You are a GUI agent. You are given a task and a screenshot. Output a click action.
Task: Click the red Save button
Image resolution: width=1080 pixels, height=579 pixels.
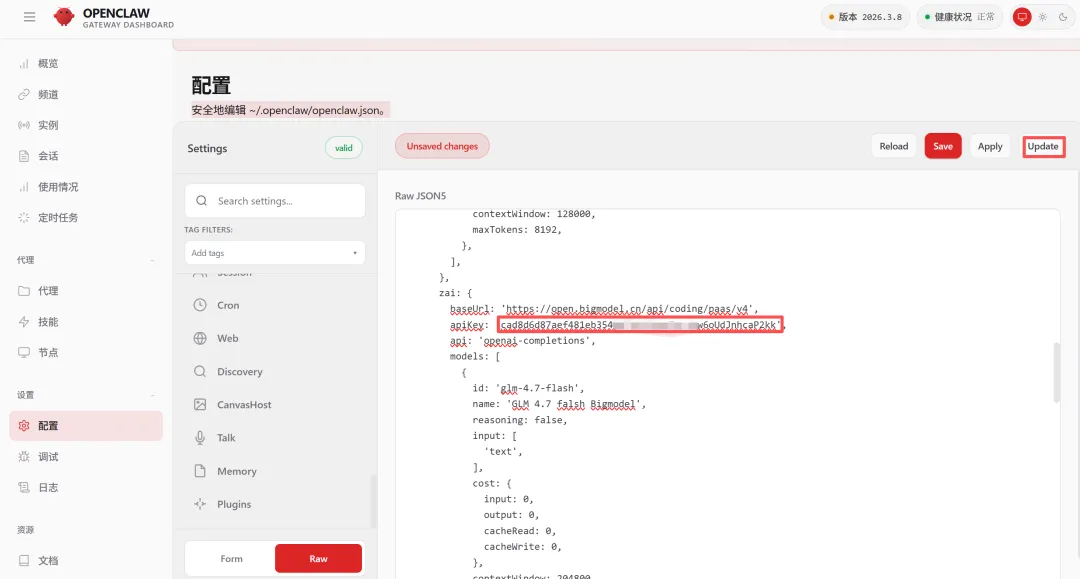point(943,146)
